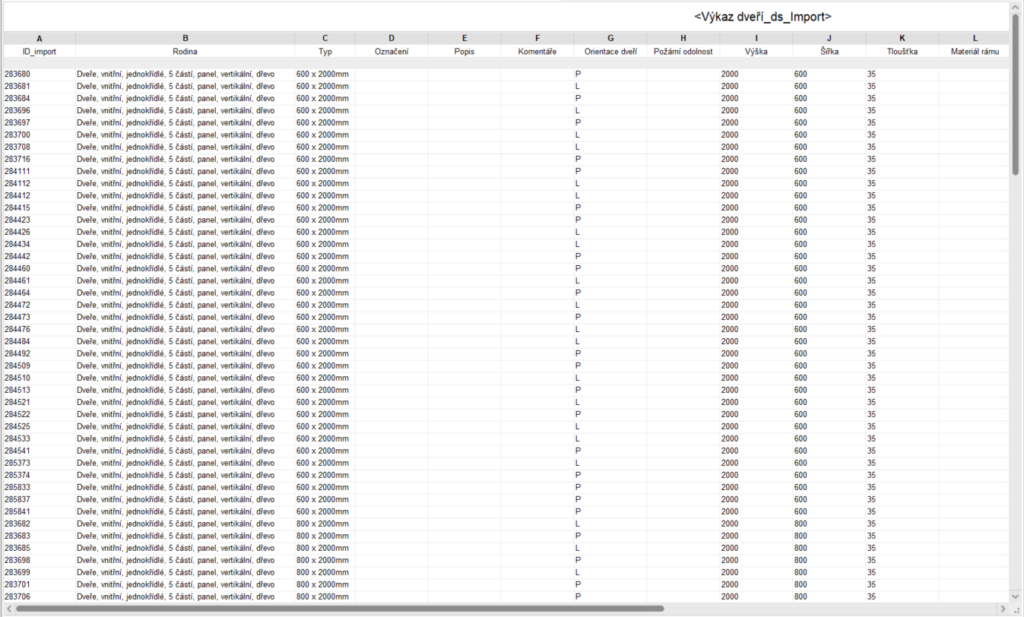Select the Rodina column header
This screenshot has width=1024, height=617.
point(184,50)
